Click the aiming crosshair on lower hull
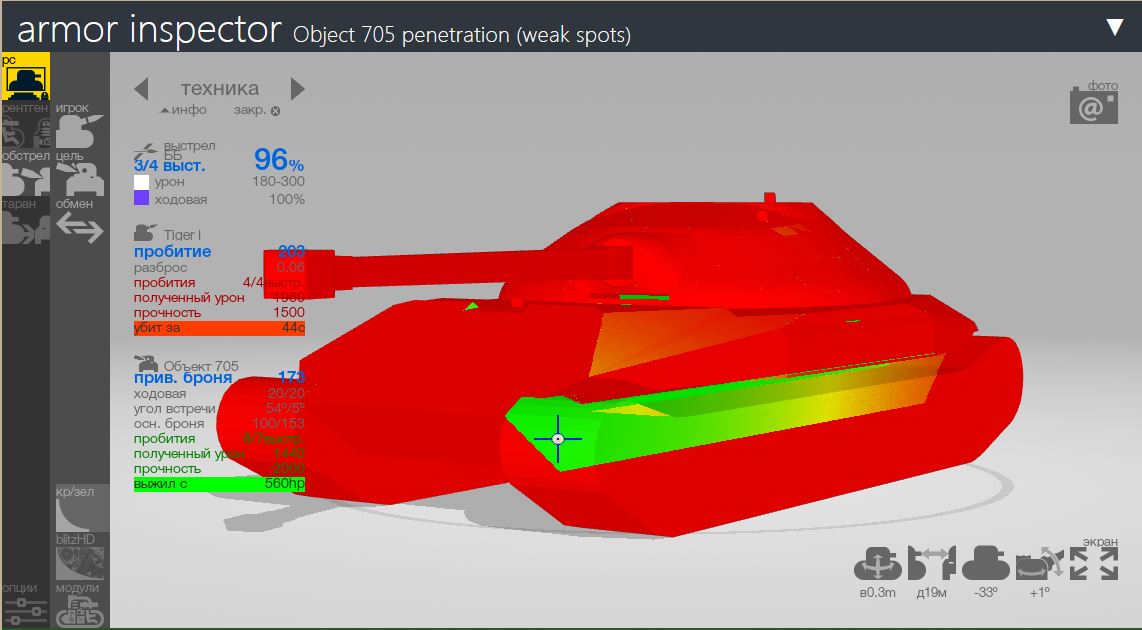This screenshot has width=1142, height=630. (x=558, y=438)
